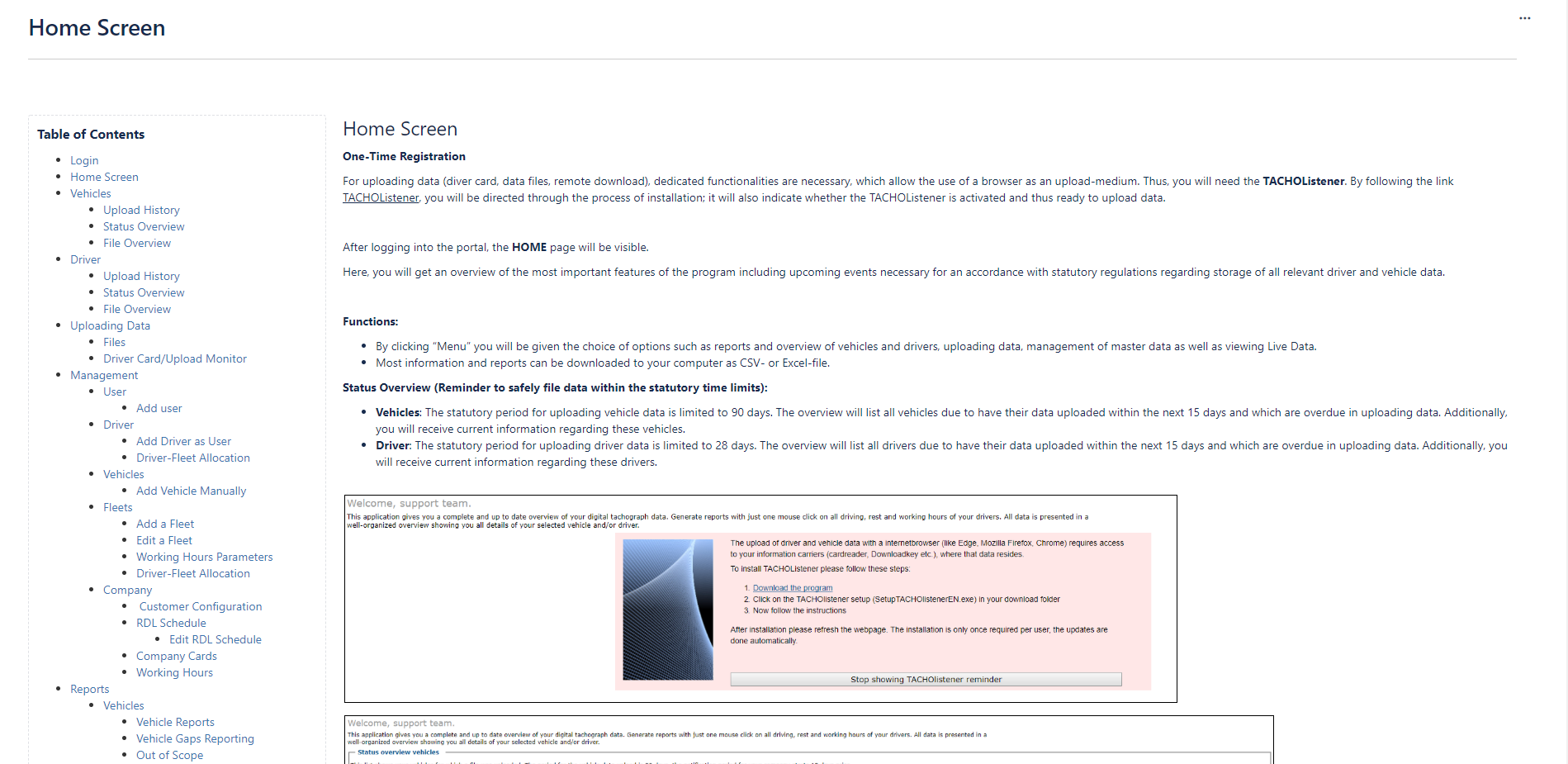Select the One-Time Registration heading

coord(404,156)
